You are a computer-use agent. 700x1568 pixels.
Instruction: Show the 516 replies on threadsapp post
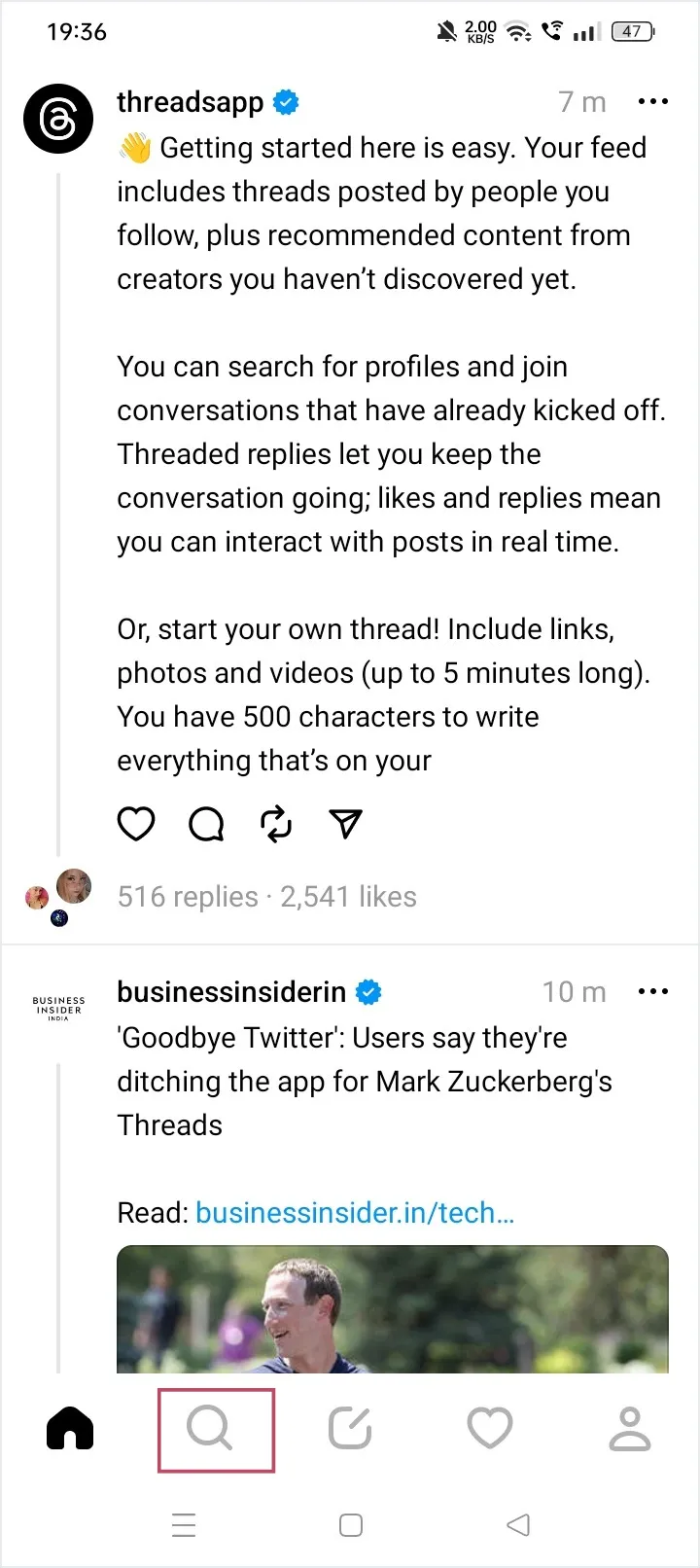[x=188, y=897]
